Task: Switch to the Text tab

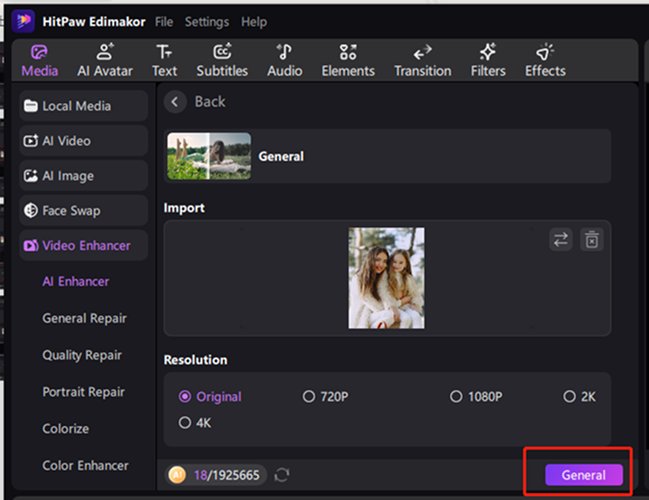Action: point(164,61)
